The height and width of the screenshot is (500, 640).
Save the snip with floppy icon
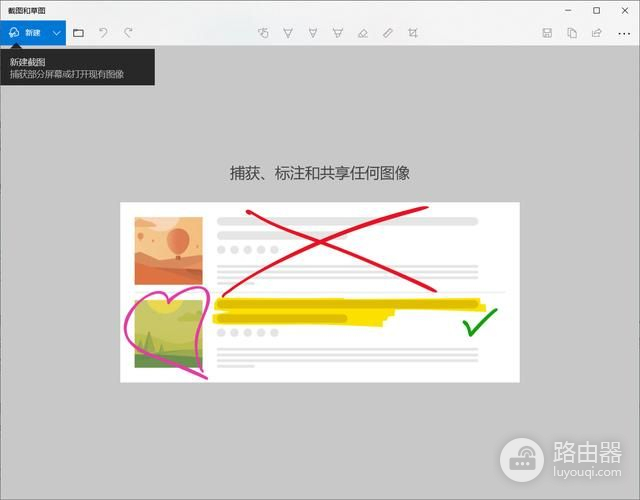click(547, 33)
